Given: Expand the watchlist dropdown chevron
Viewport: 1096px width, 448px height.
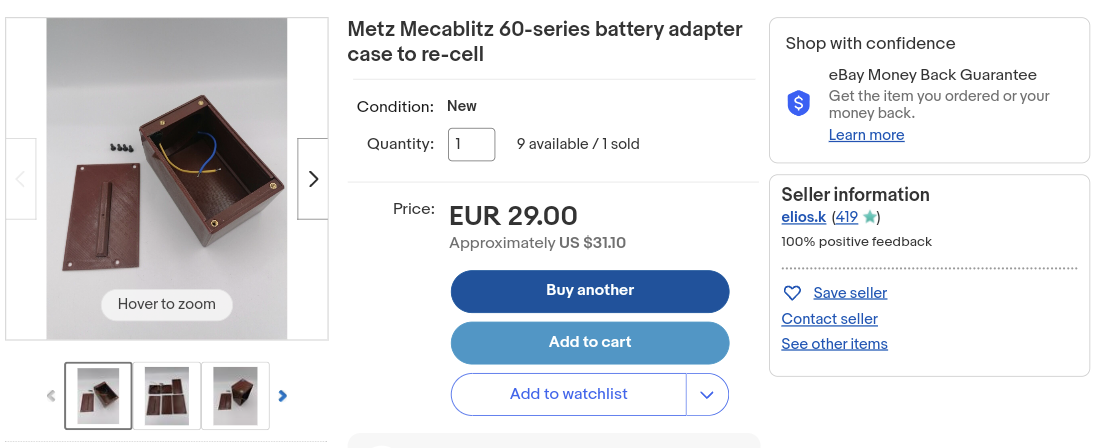Looking at the screenshot, I should pyautogui.click(x=707, y=394).
